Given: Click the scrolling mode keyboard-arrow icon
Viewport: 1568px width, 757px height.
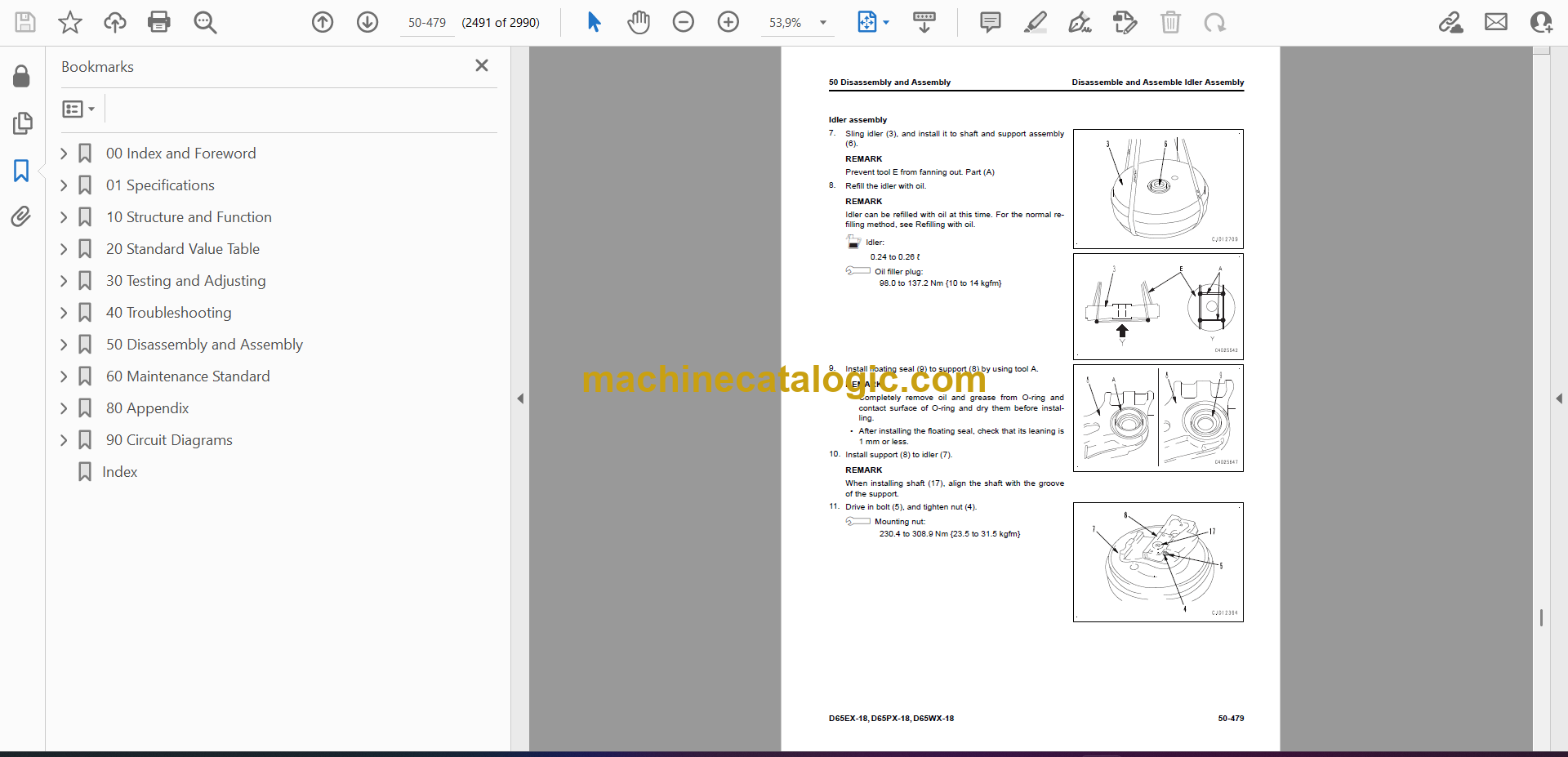Looking at the screenshot, I should click(x=924, y=22).
